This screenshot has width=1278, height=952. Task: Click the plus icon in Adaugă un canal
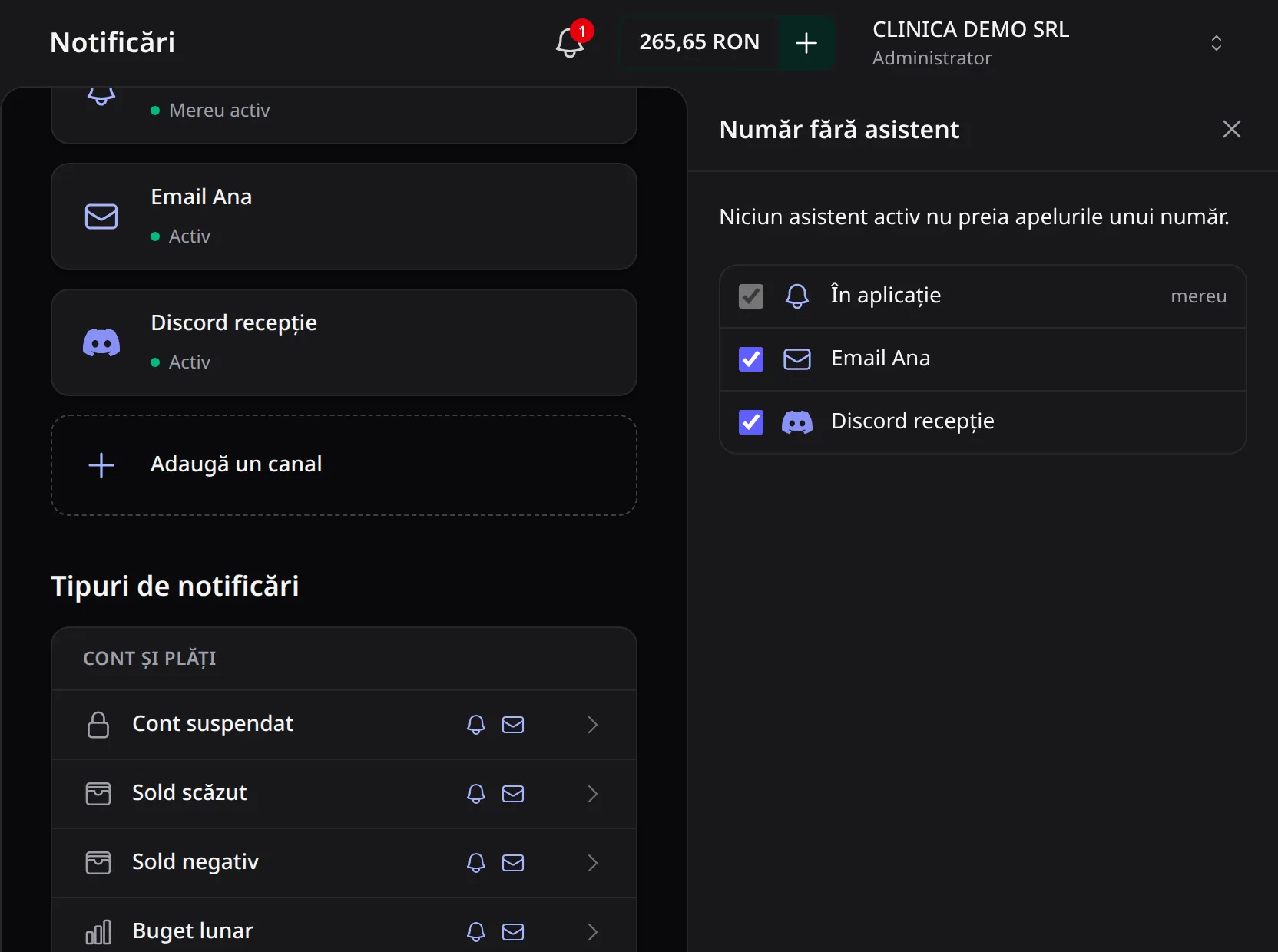[101, 465]
